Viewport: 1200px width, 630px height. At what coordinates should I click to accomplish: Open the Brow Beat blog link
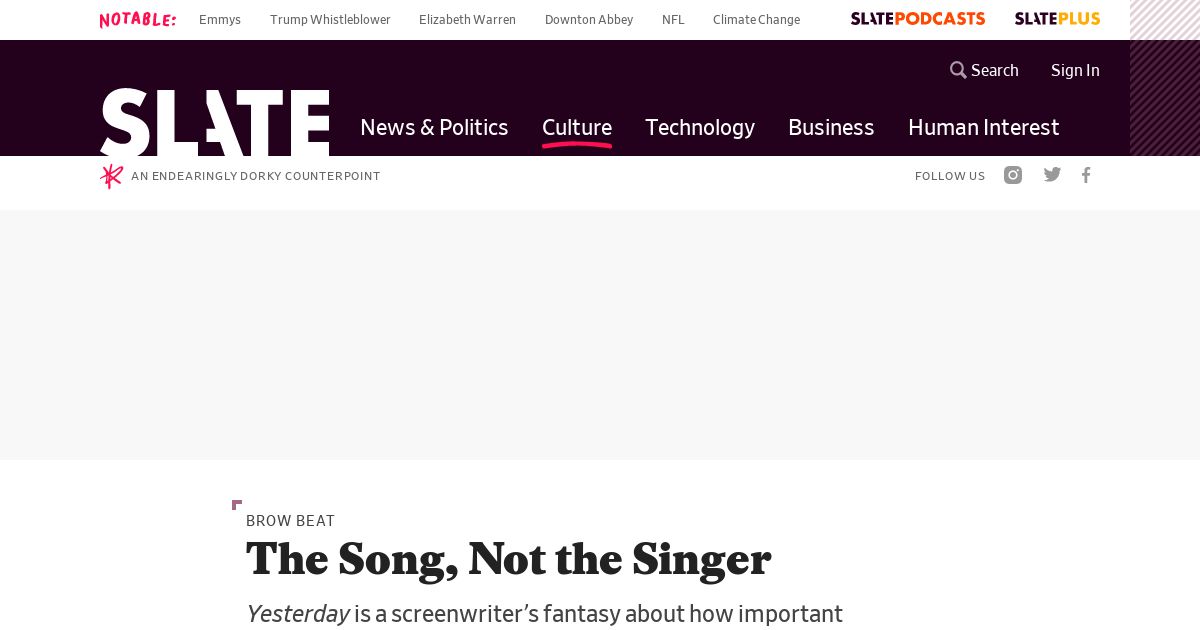point(290,521)
